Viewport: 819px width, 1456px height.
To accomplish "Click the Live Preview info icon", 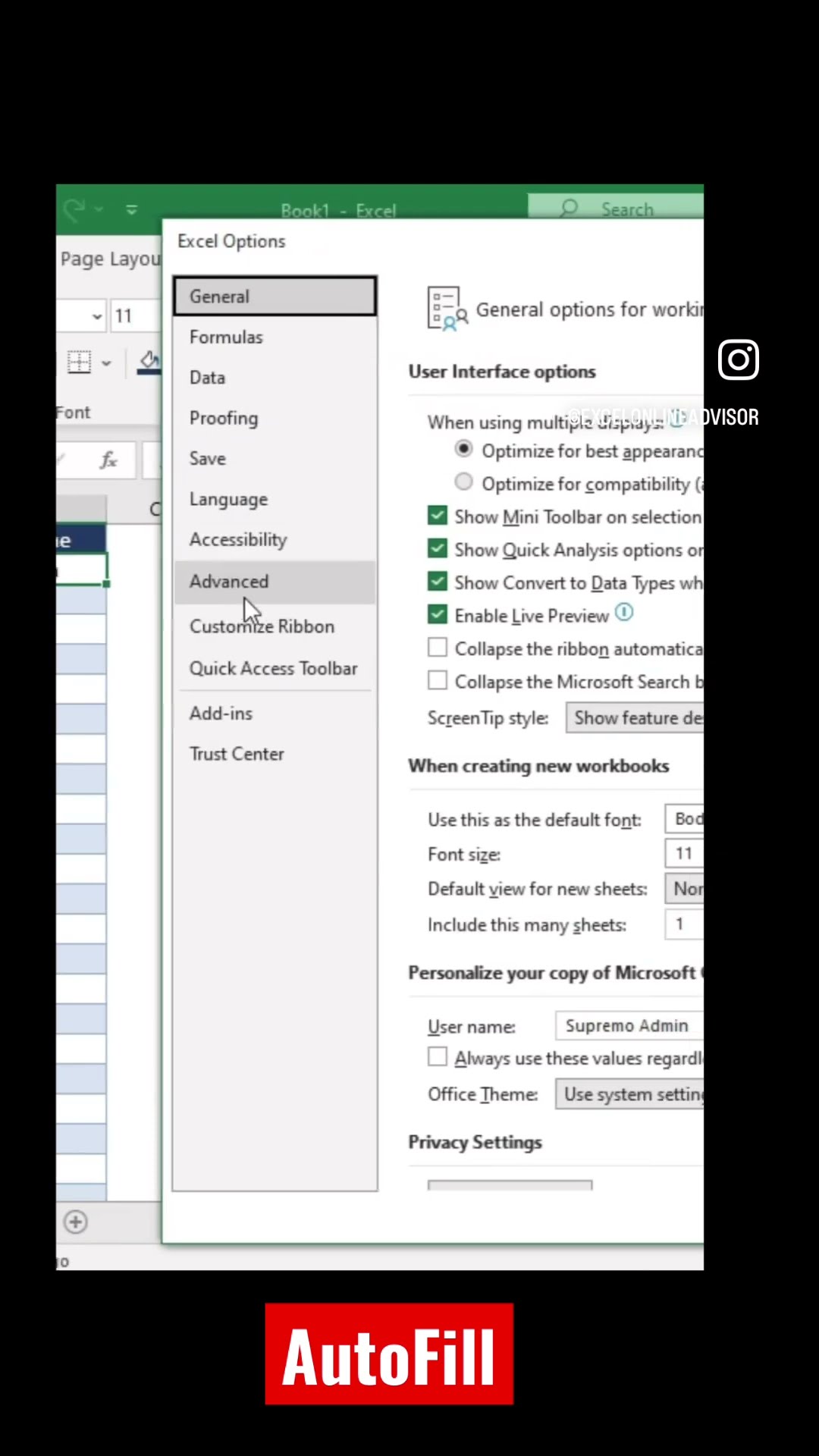I will 624,612.
